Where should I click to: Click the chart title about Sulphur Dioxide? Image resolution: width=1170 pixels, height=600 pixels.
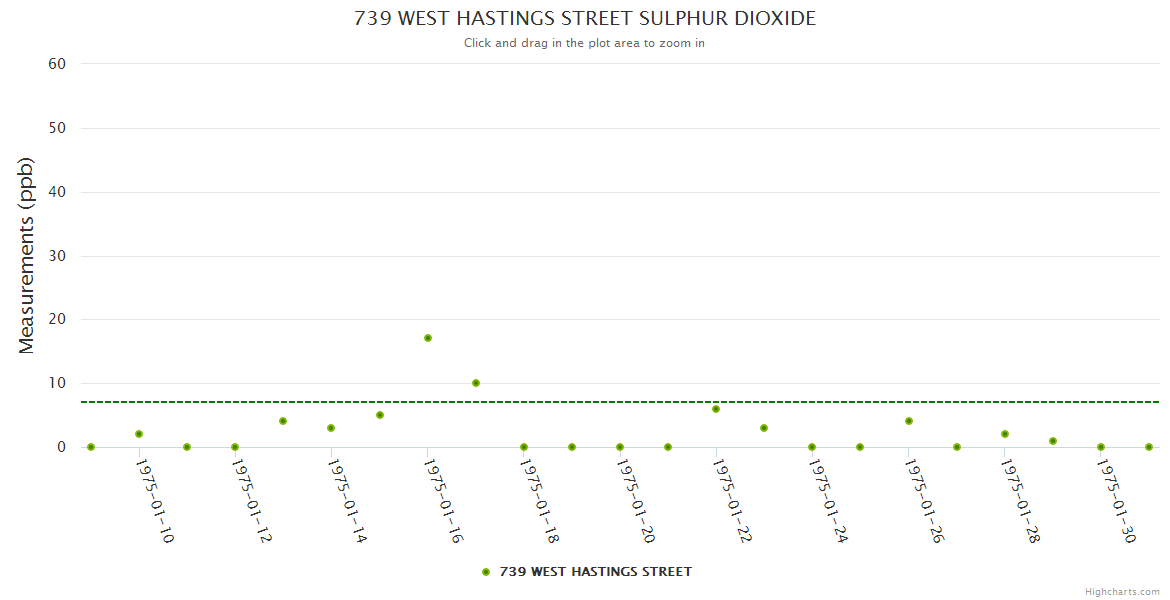[x=585, y=19]
